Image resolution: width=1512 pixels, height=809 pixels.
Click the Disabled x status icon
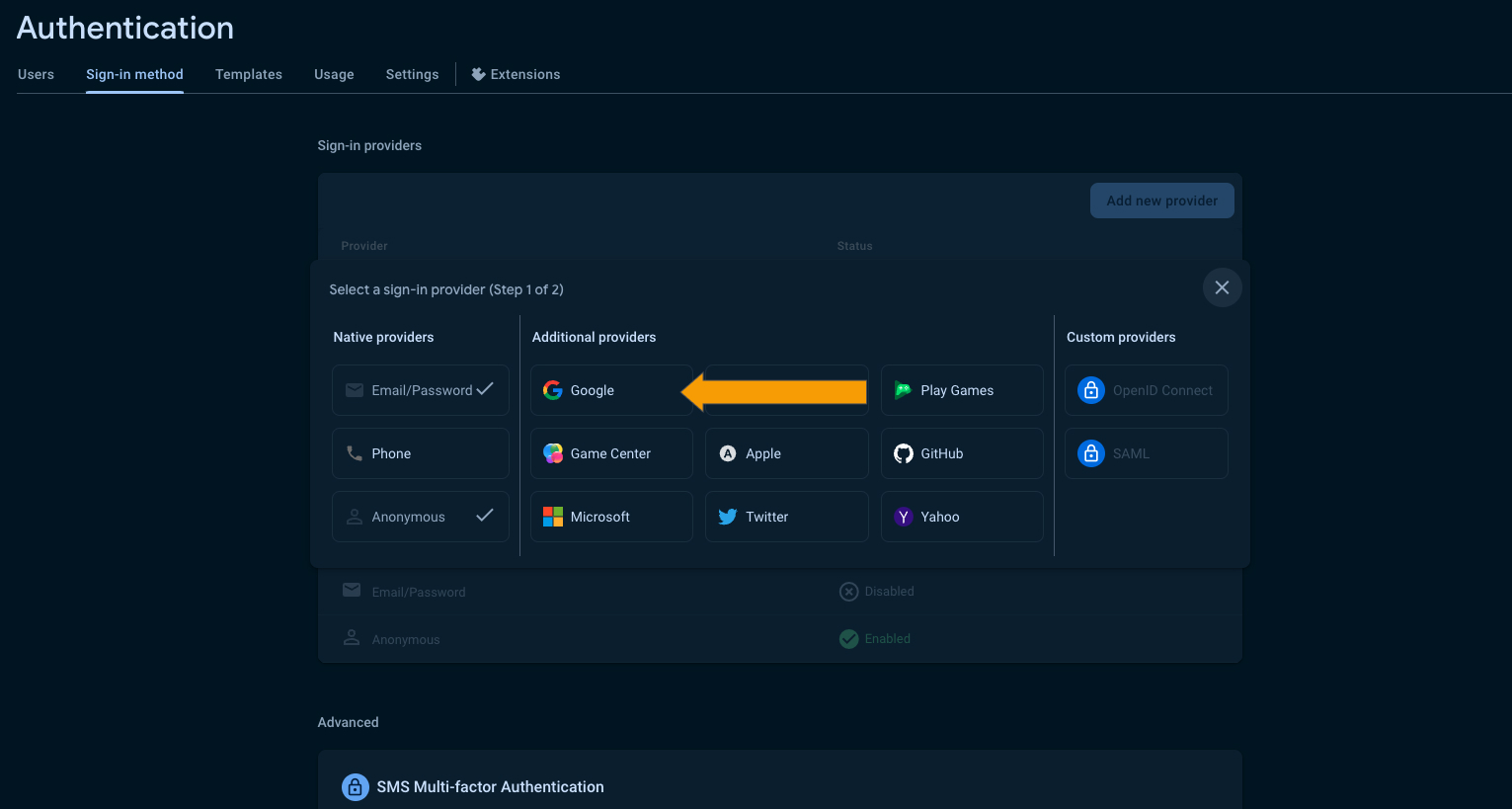(x=849, y=592)
